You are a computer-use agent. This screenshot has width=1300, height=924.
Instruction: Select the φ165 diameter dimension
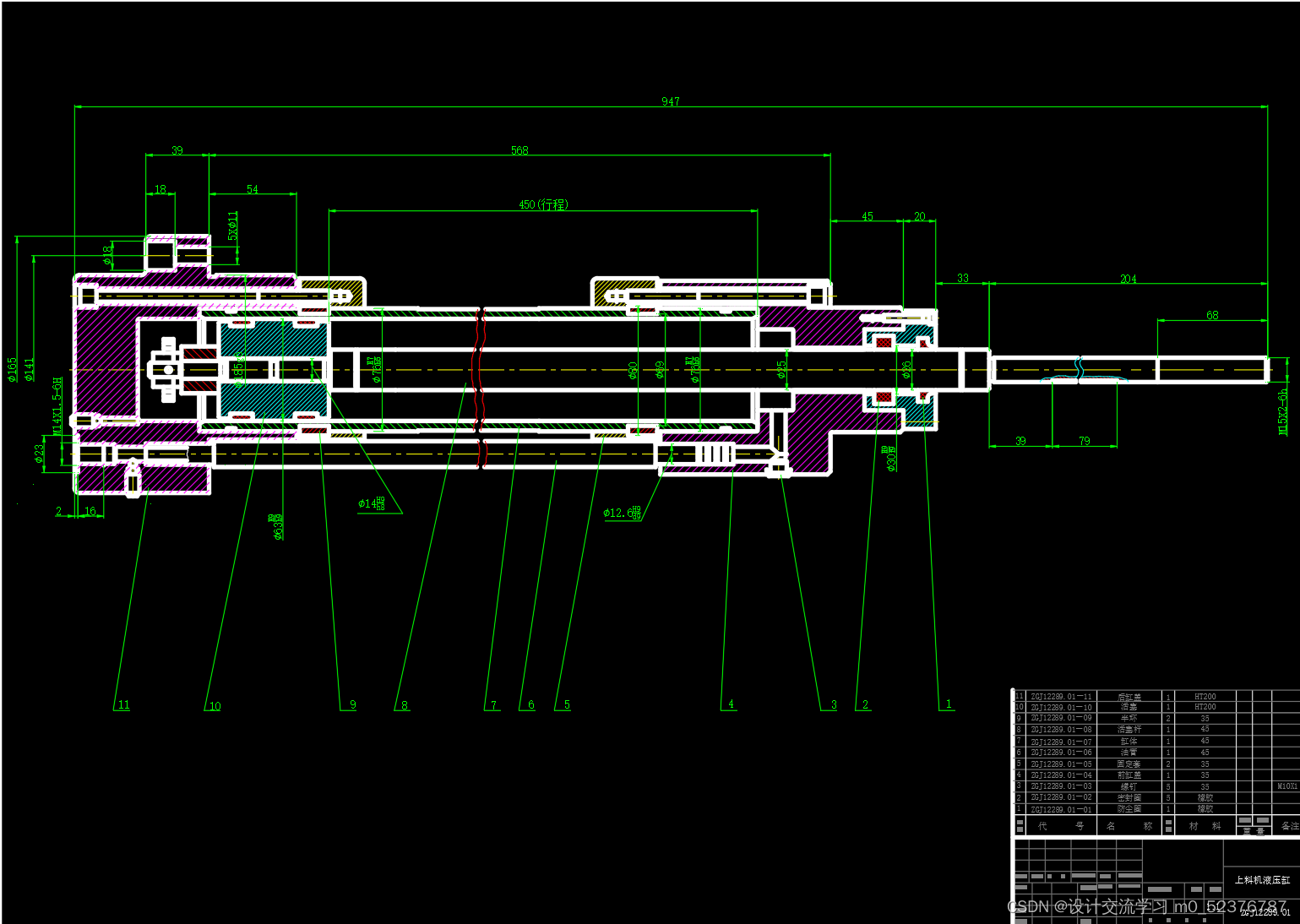[12, 369]
